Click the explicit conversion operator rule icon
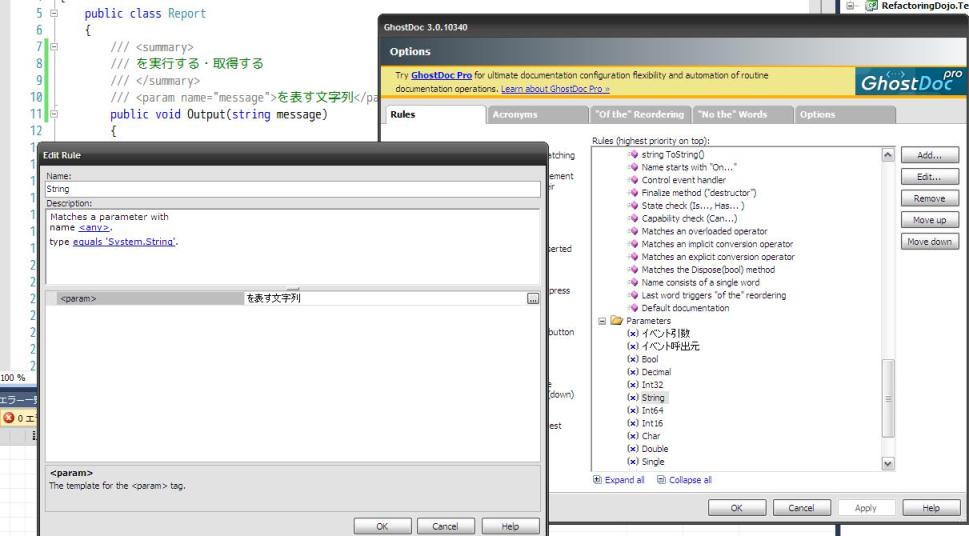This screenshot has height=536, width=969. pyautogui.click(x=633, y=257)
